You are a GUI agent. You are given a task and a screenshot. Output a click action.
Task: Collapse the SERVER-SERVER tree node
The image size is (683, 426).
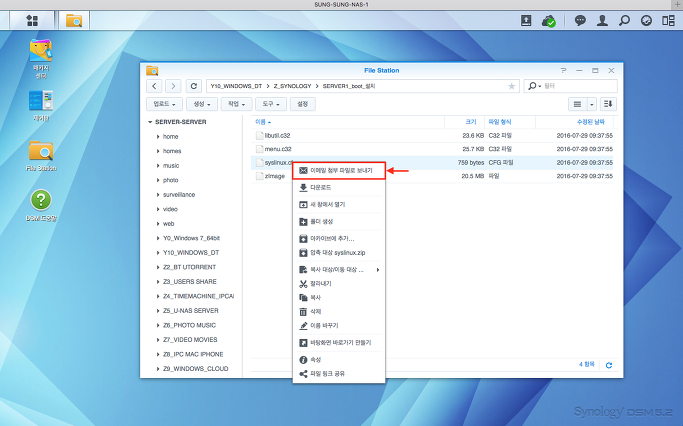point(150,122)
